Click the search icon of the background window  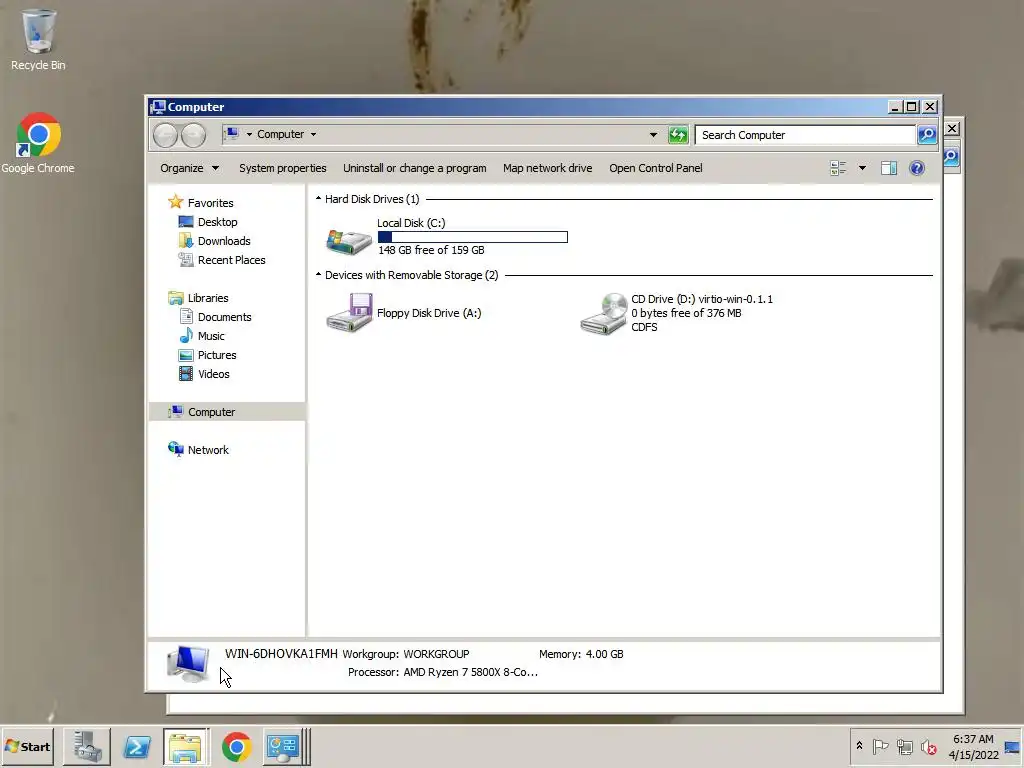coord(952,157)
